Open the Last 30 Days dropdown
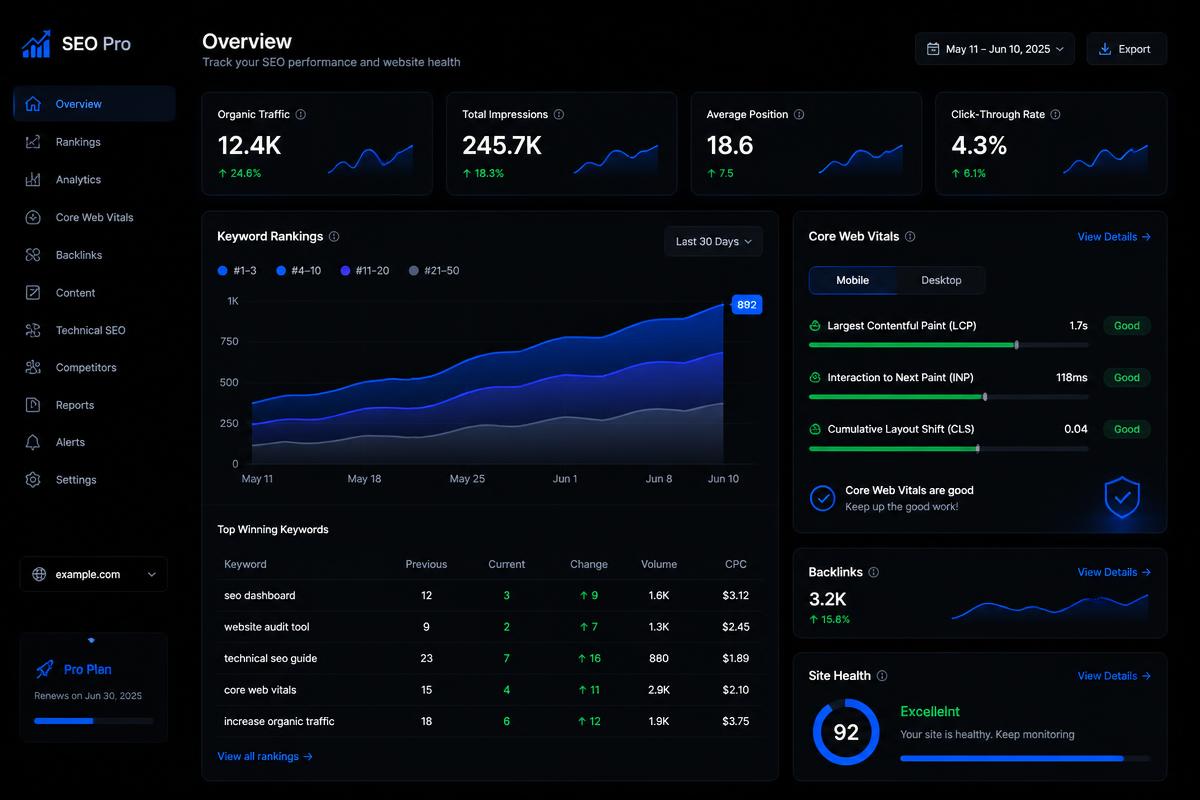1200x800 pixels. point(713,242)
